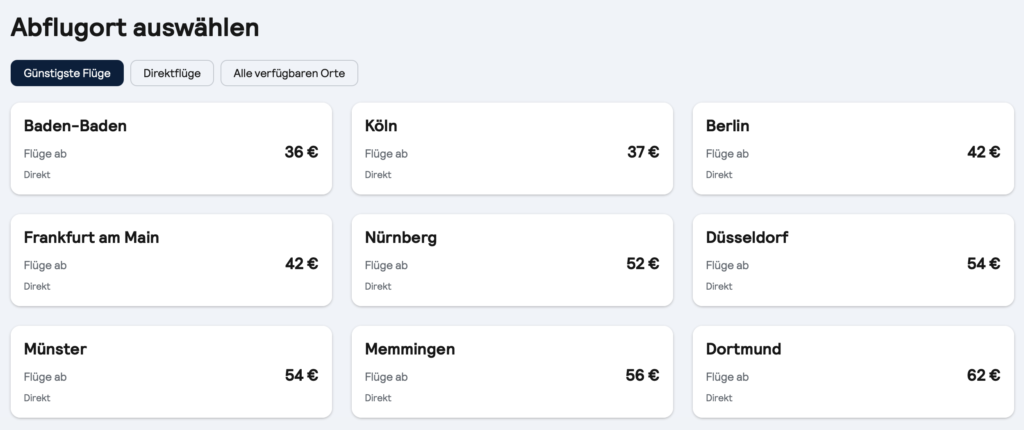This screenshot has height=430, width=1024.
Task: Choose Nürnberg departure option
Action: 511,260
